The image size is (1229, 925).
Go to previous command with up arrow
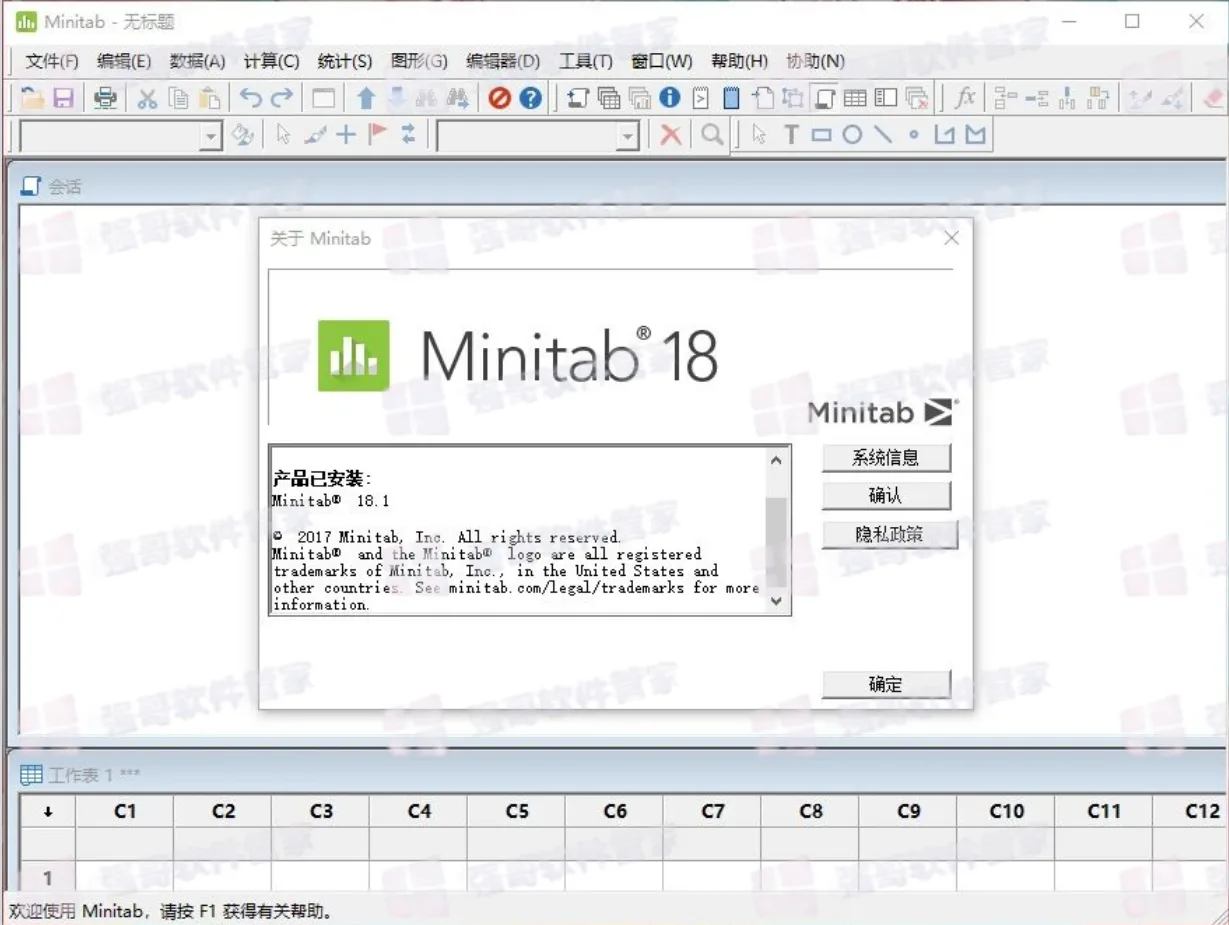tap(366, 98)
